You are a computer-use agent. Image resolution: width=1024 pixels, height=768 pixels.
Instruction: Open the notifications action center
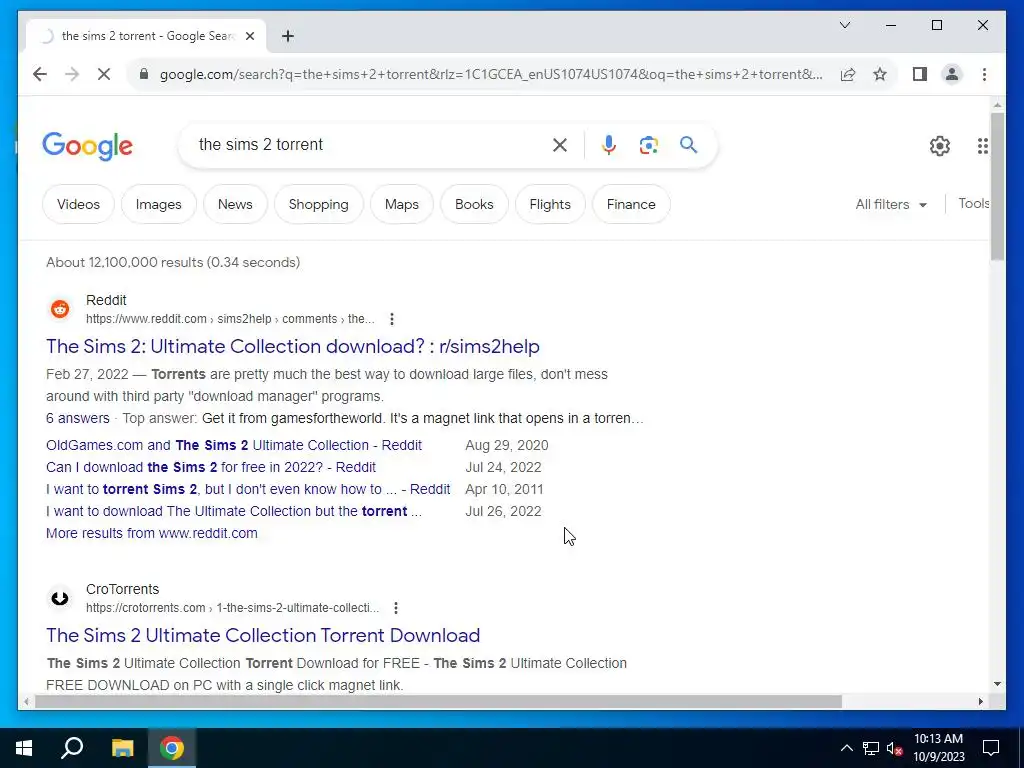click(x=991, y=748)
